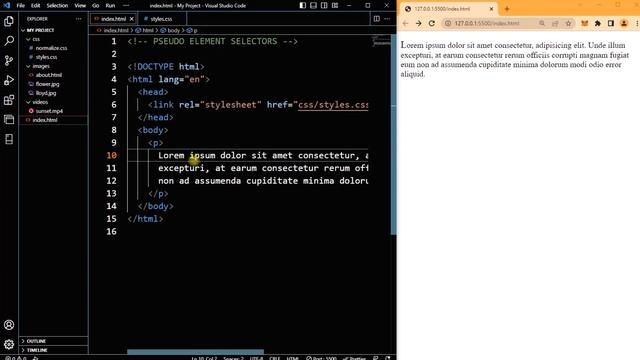
Task: Change language mode via HTML status item
Action: point(293,358)
